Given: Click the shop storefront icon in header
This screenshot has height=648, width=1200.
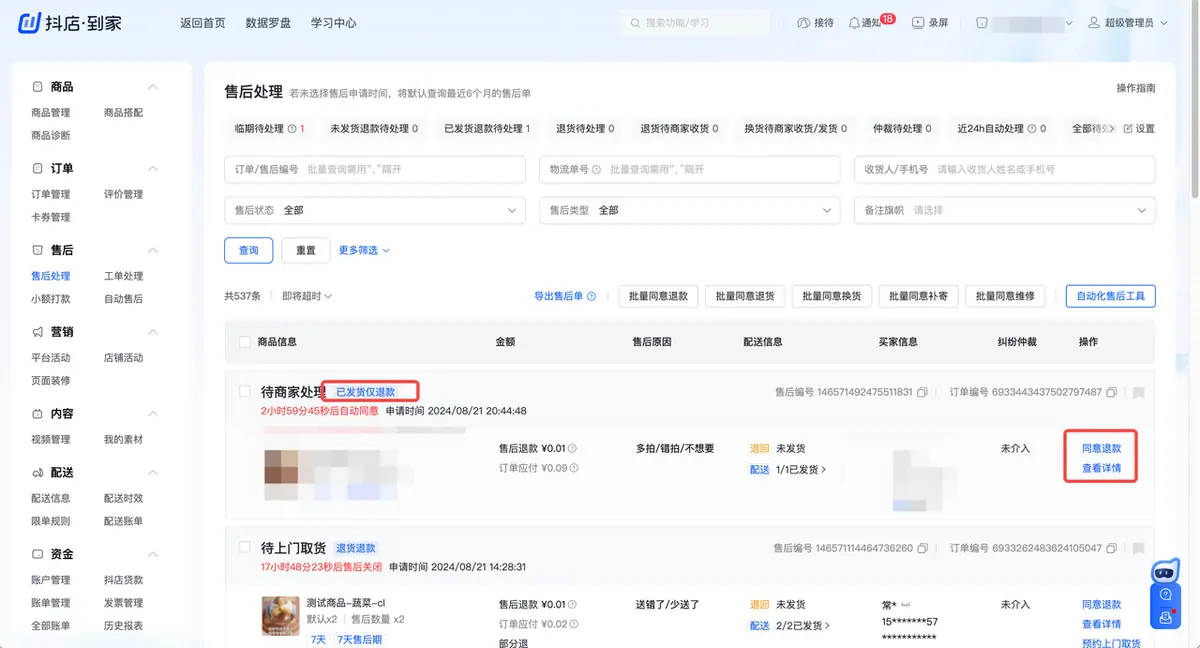Looking at the screenshot, I should (981, 23).
